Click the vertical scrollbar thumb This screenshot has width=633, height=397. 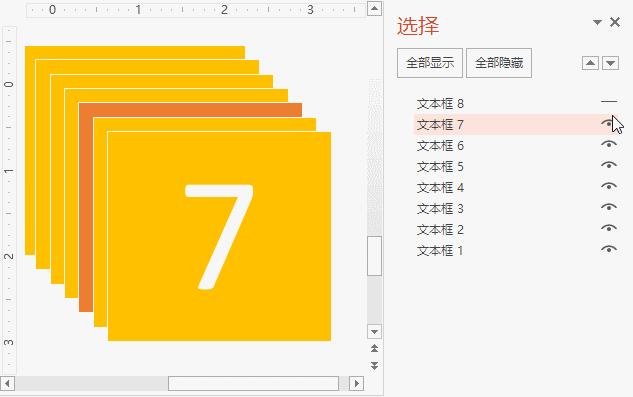pos(375,256)
